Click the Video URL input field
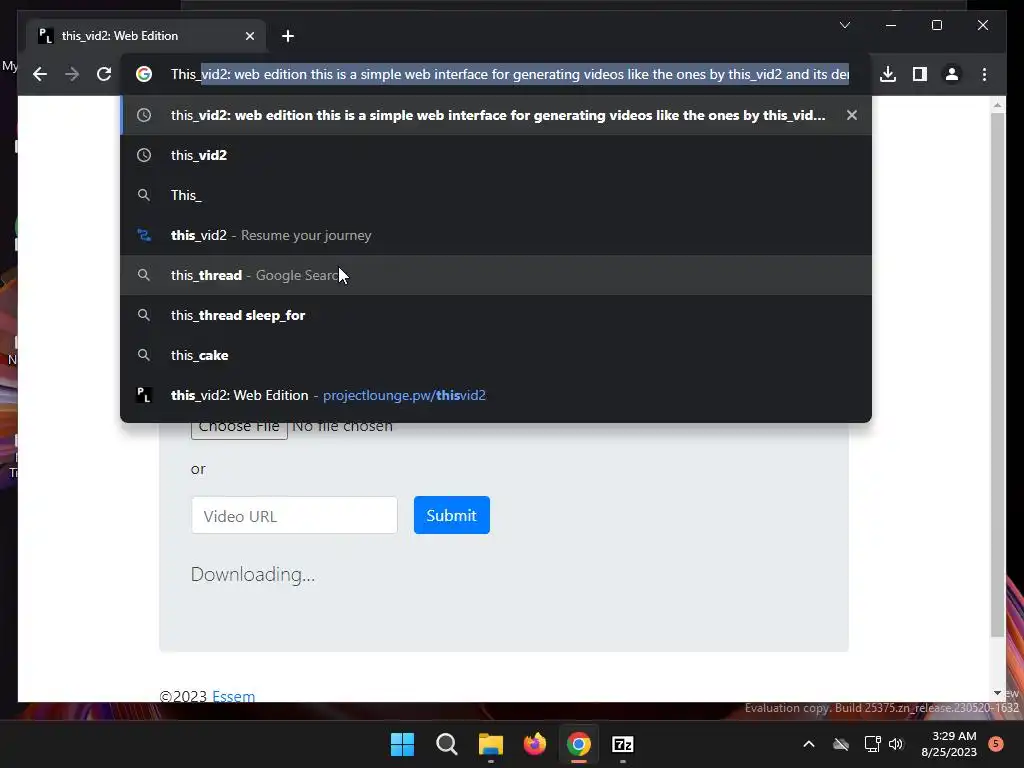 click(294, 515)
